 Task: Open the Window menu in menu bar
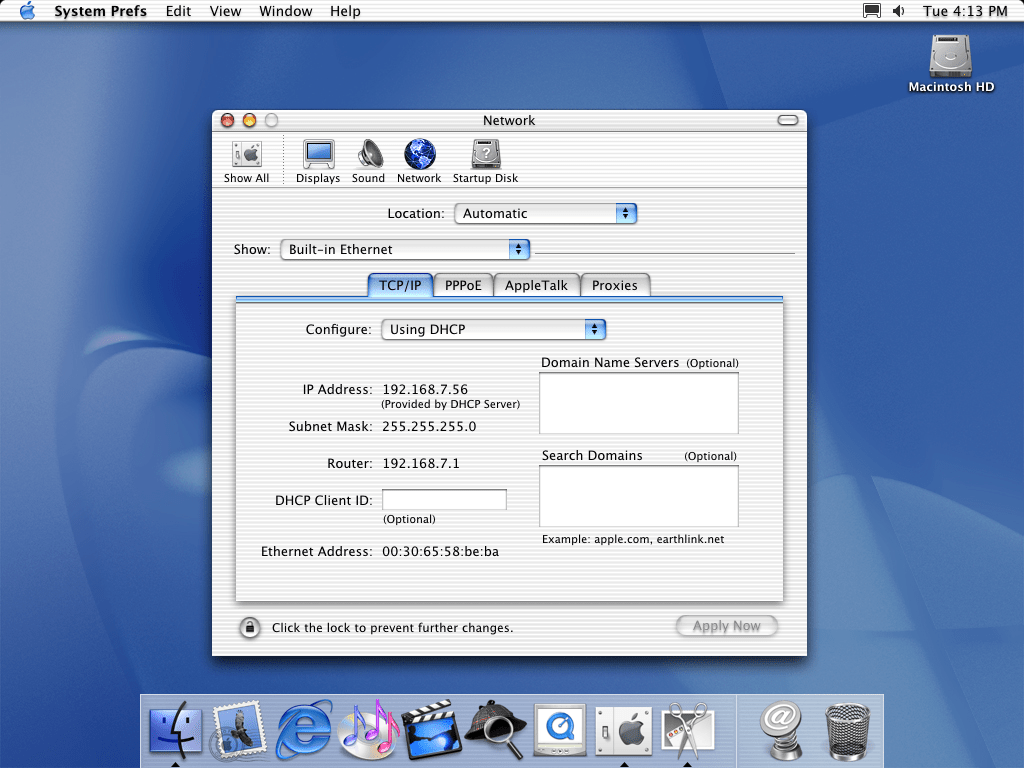(x=285, y=11)
